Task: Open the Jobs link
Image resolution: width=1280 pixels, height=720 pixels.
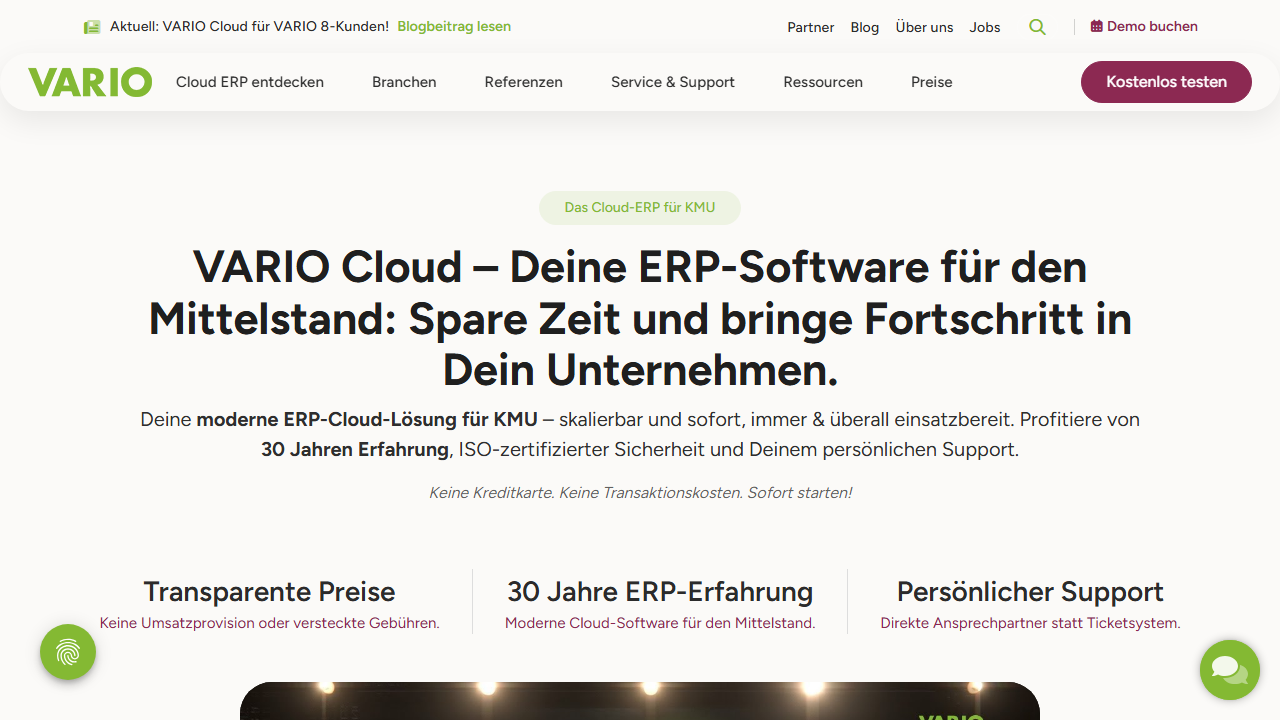Action: pos(985,27)
